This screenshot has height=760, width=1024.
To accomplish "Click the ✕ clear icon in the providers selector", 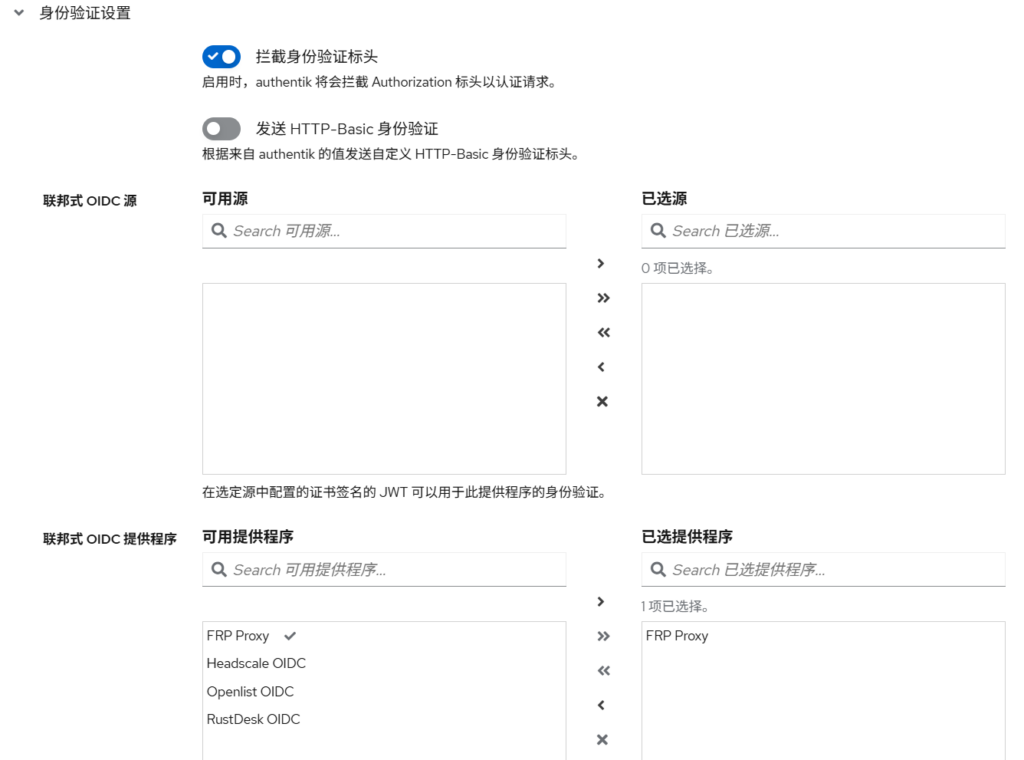I will 602,739.
